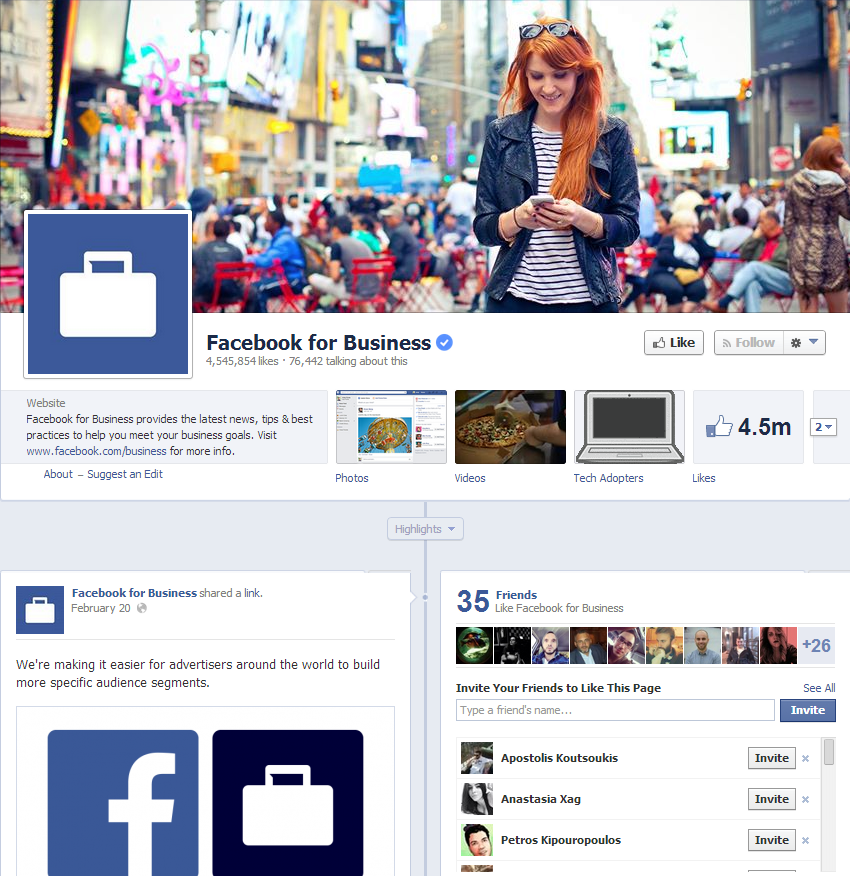
Task: Dismiss the Petros Kipouropoulos suggestion
Action: (805, 841)
